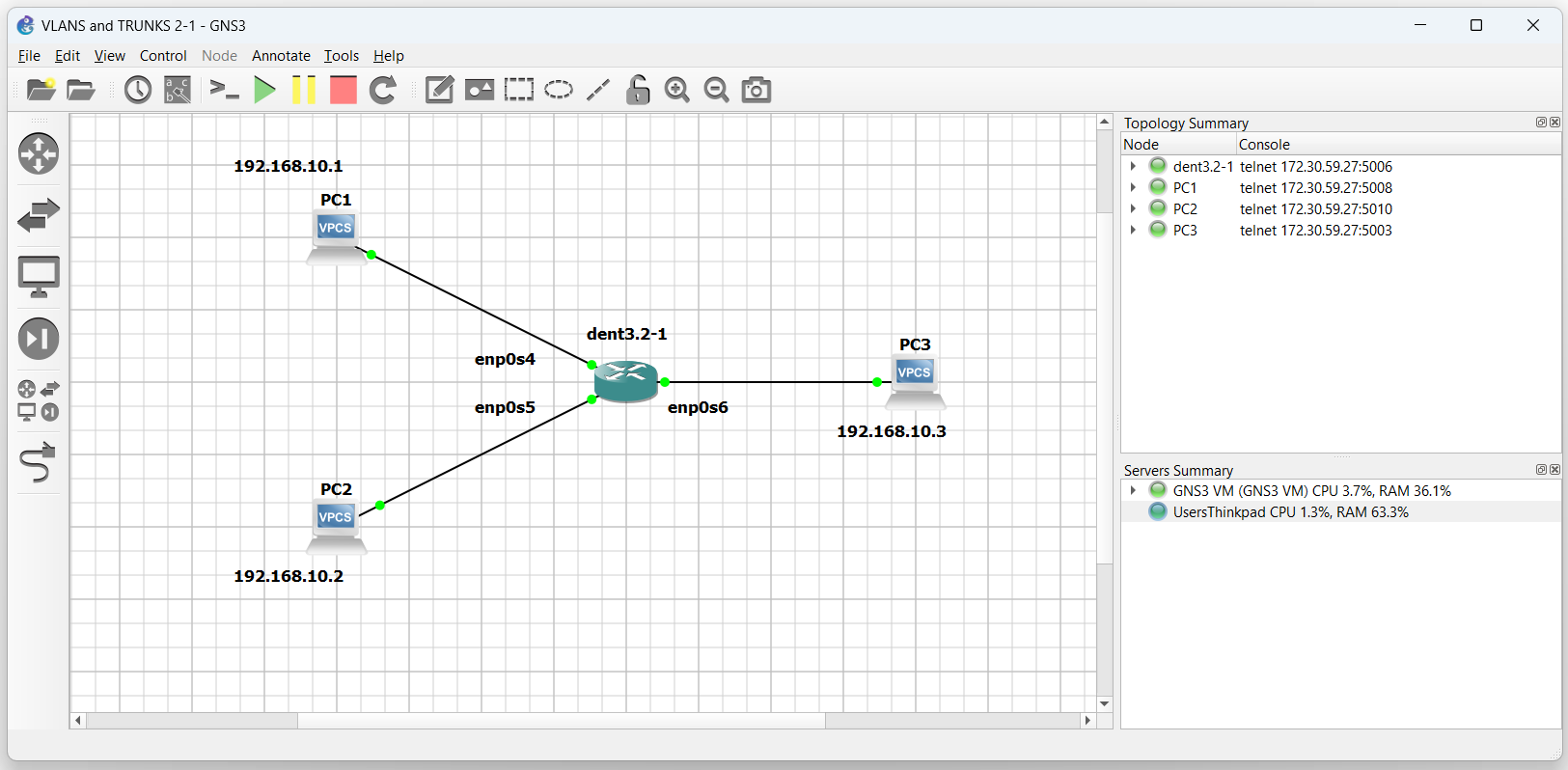This screenshot has width=1568, height=770.
Task: Float the Topology Summary panel
Action: point(1541,123)
